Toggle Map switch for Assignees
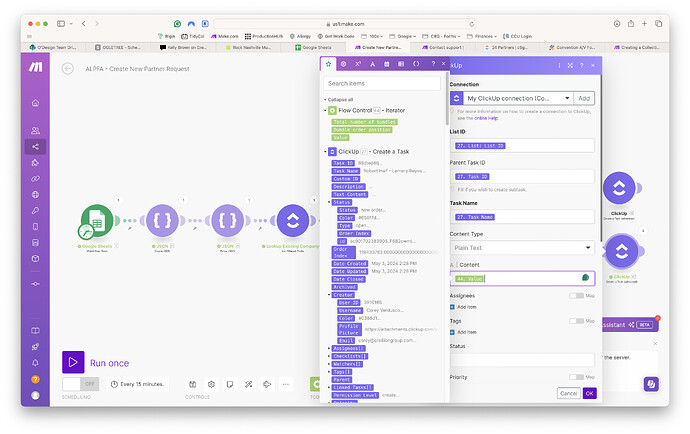Viewport: 690px width, 434px height. tap(576, 295)
